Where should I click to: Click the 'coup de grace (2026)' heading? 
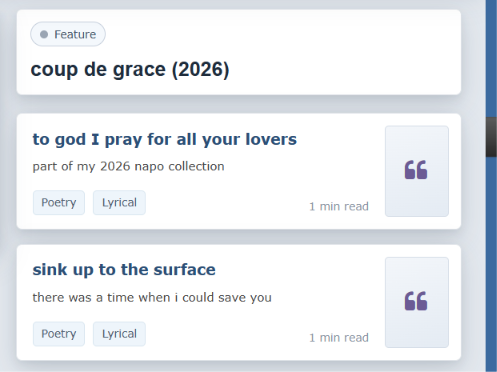(130, 69)
